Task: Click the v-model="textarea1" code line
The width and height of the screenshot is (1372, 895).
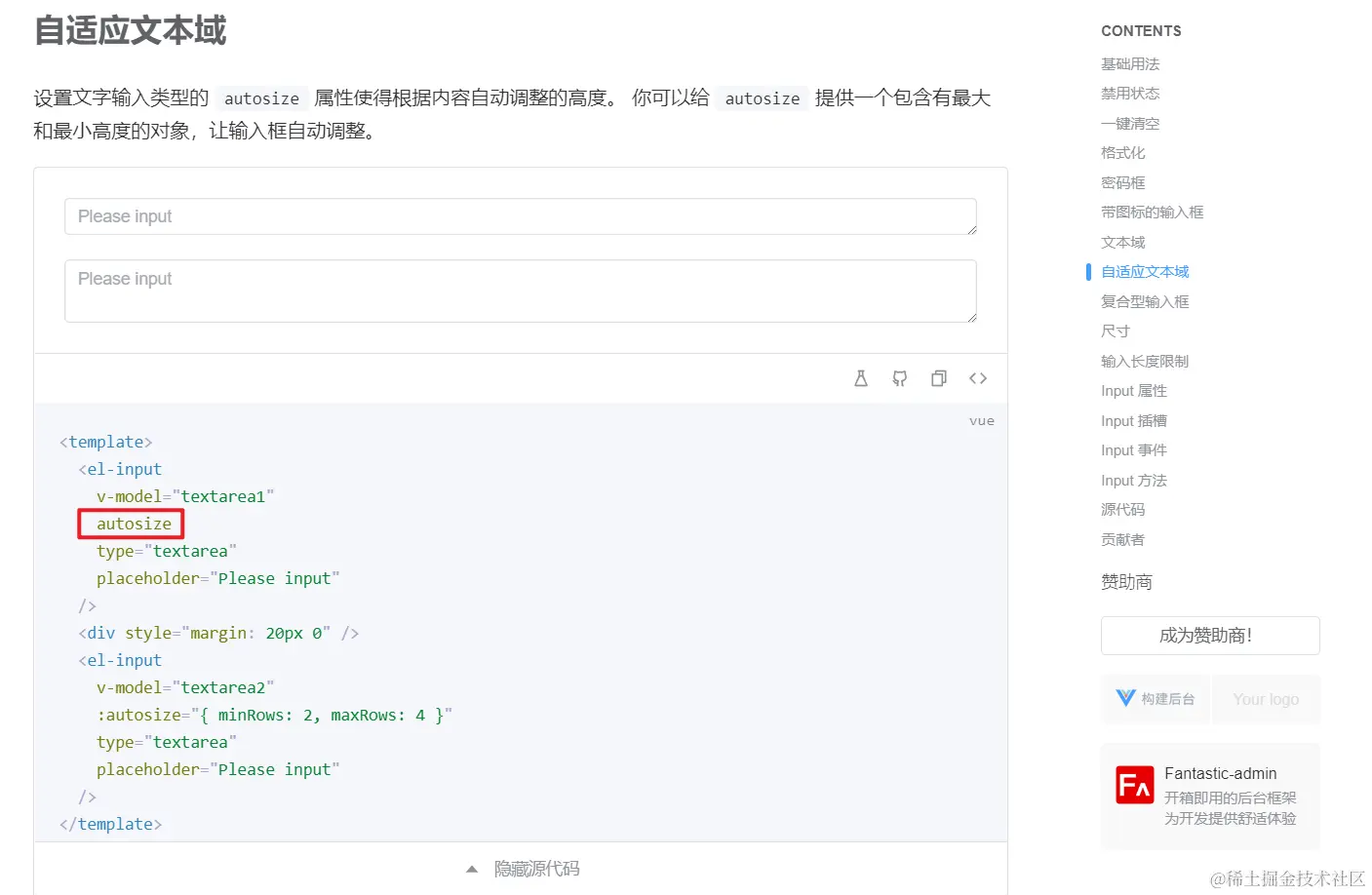Action: (185, 496)
